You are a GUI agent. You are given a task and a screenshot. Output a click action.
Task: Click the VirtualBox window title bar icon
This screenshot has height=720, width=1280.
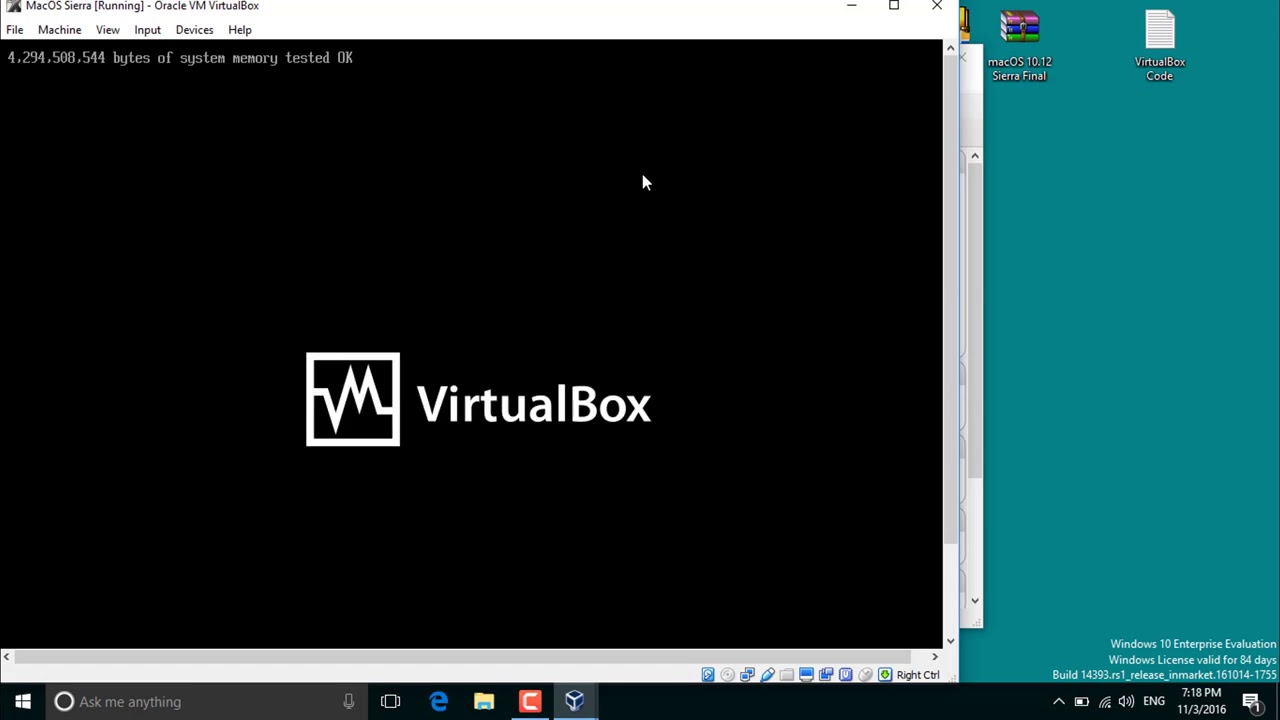[13, 6]
